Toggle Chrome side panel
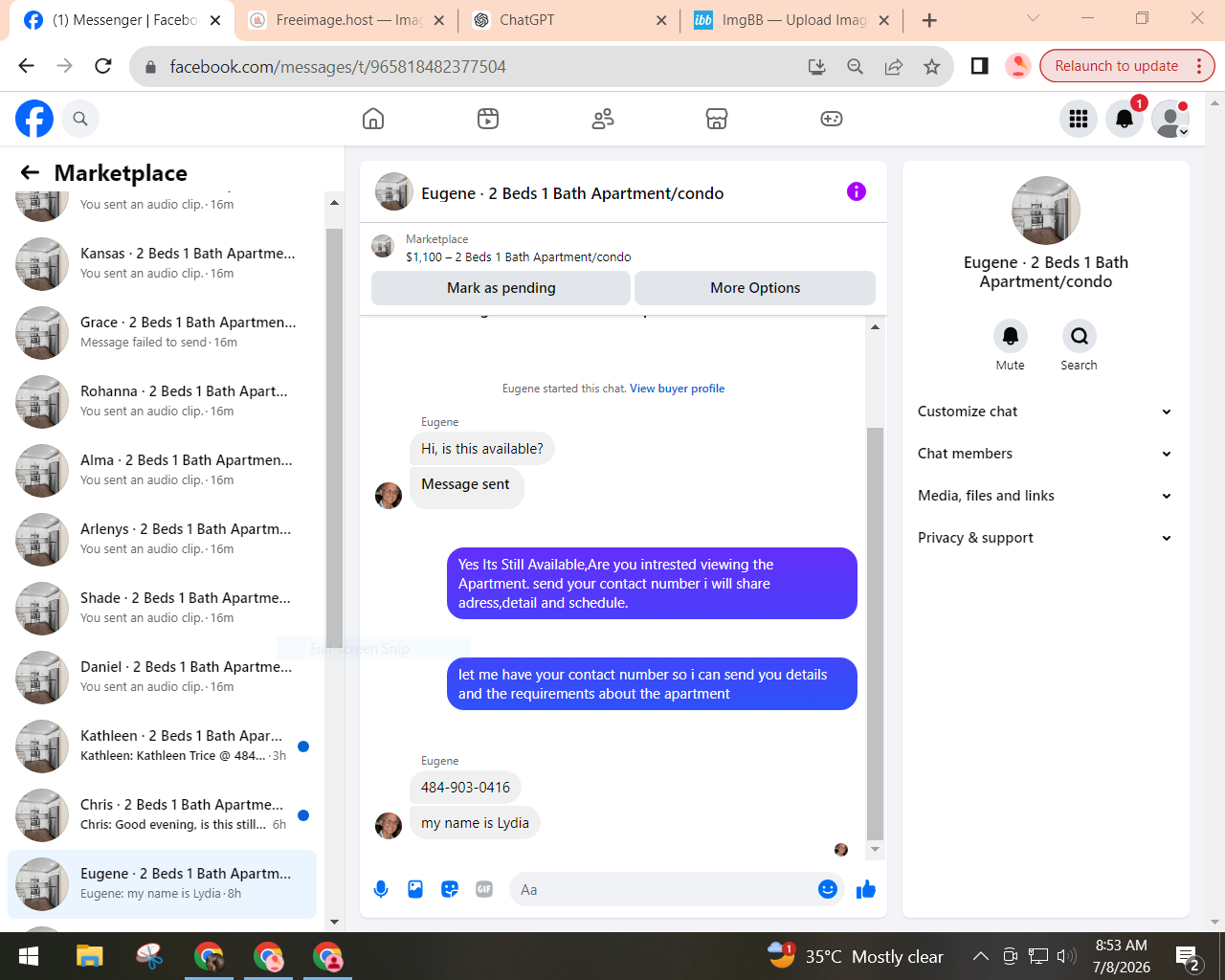Image resolution: width=1225 pixels, height=980 pixels. pyautogui.click(x=979, y=66)
